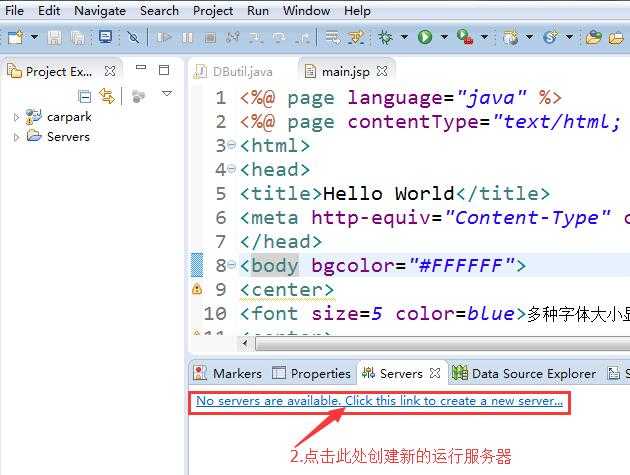The height and width of the screenshot is (475, 630).
Task: Toggle Link with Editor in Project Explorer
Action: [x=107, y=96]
